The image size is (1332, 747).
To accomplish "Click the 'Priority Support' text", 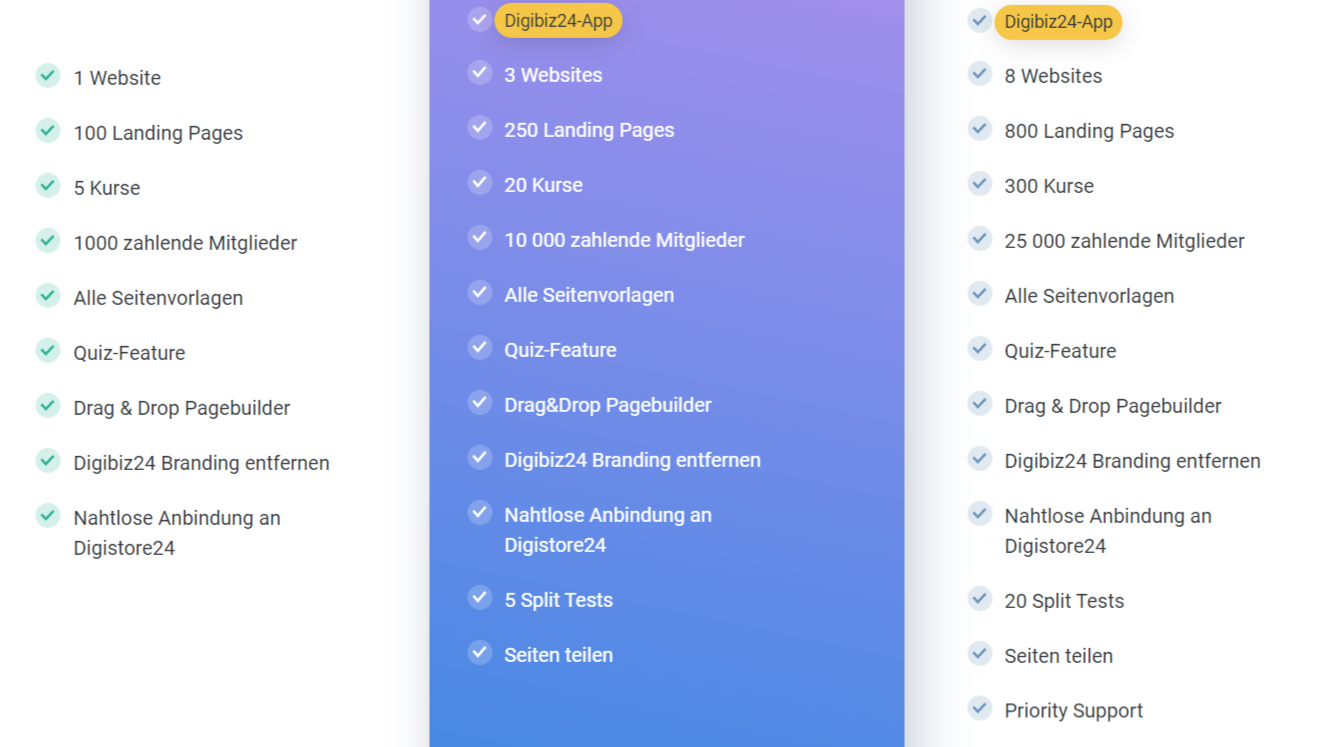I will click(x=1073, y=711).
